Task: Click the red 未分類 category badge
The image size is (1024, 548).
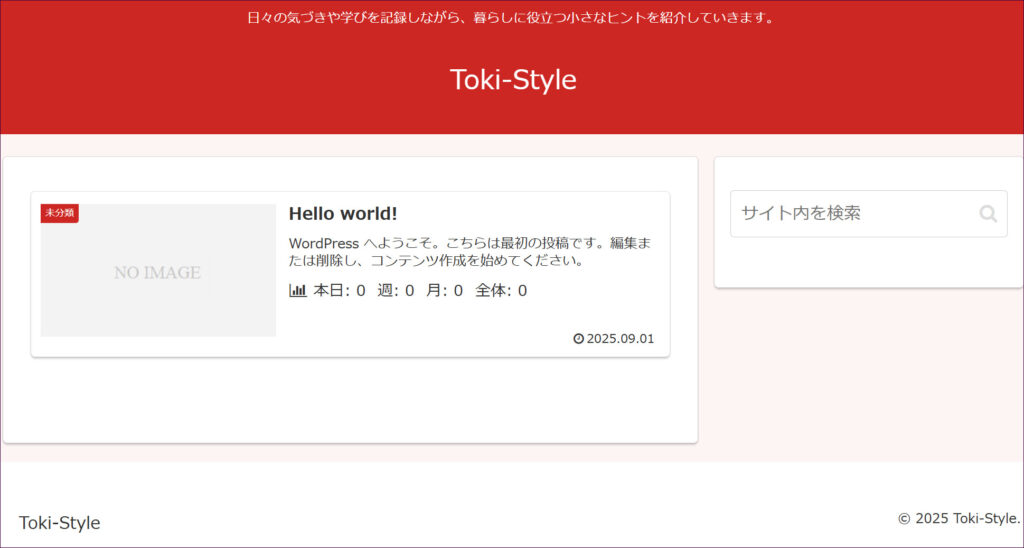Action: [59, 213]
